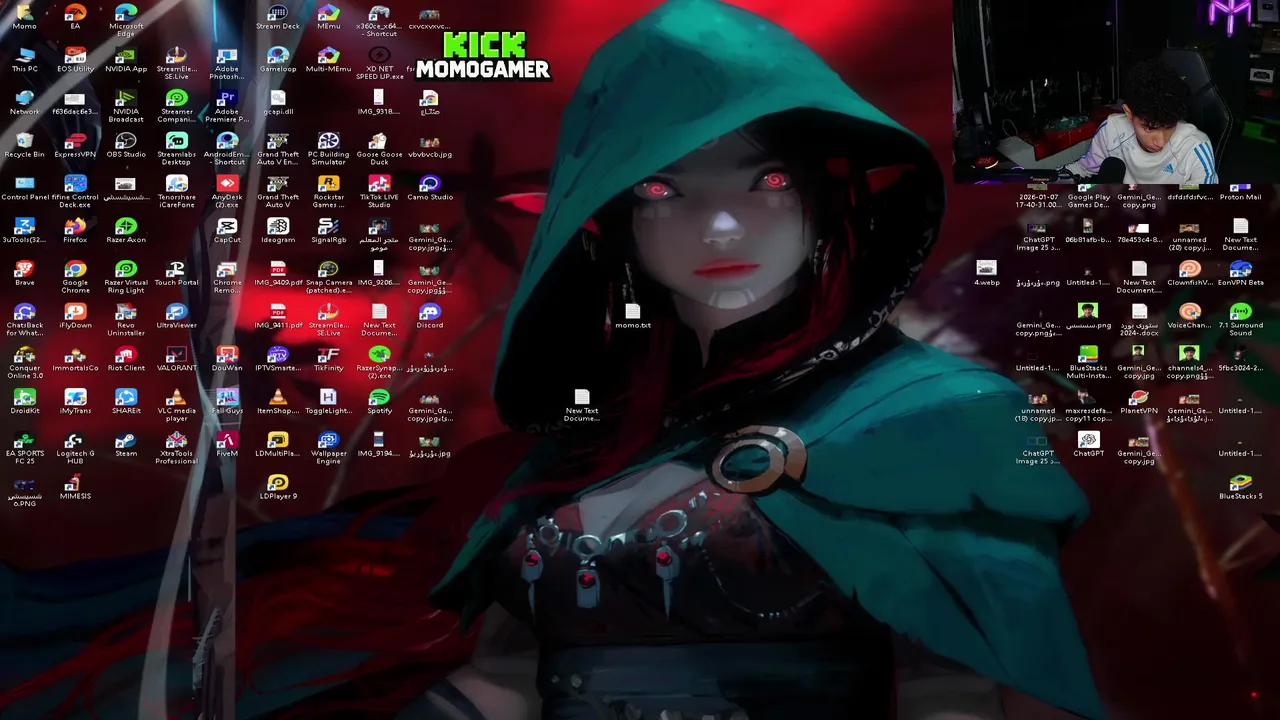Open the FiveM shortcut
This screenshot has width=1280, height=720.
click(227, 443)
